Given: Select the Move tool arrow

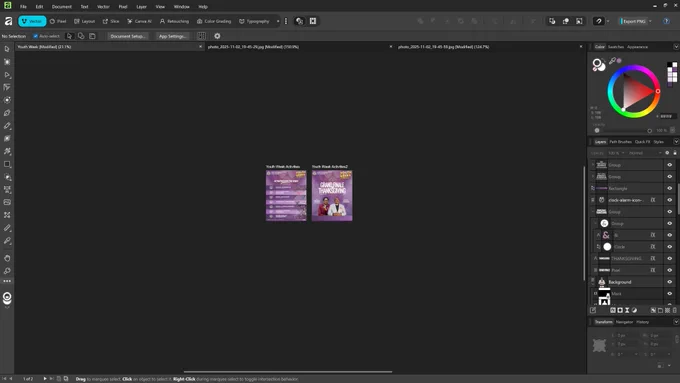Looking at the screenshot, I should point(7,49).
